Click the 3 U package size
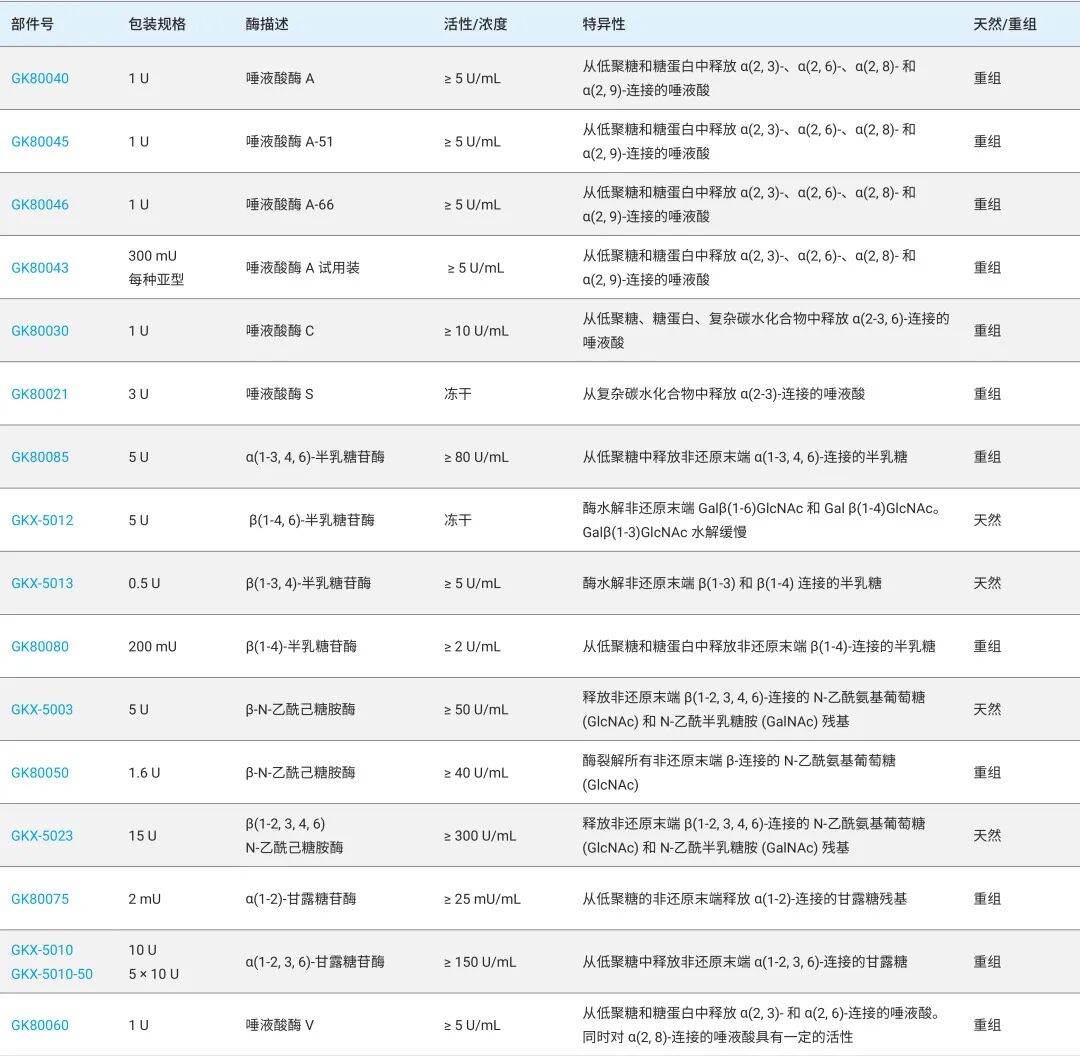Screen dimensions: 1080x1056 [138, 394]
